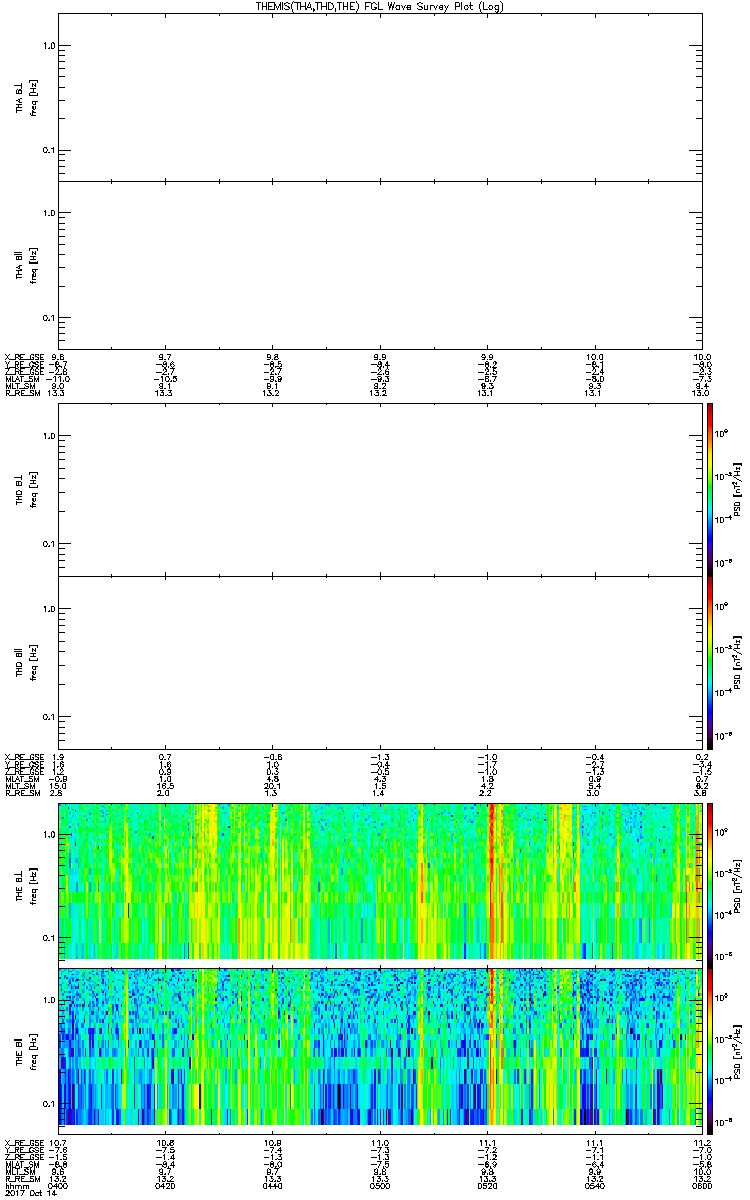The image size is (750, 1200).
Task: Click the R_RE_SM label under THE panels
Action: (x=21, y=1179)
